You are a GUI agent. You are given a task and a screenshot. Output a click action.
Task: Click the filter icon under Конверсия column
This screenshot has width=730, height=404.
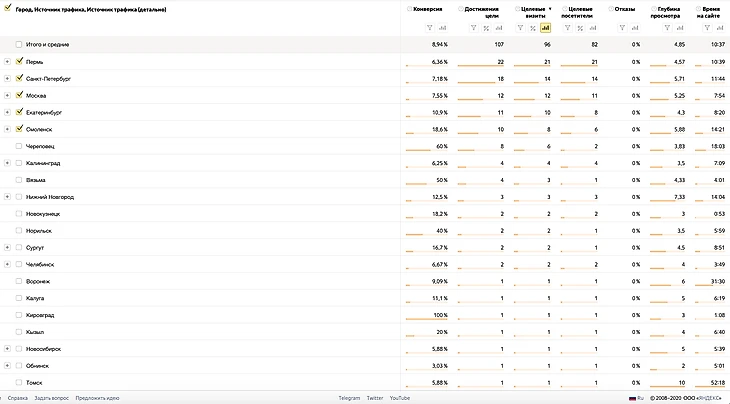(429, 28)
